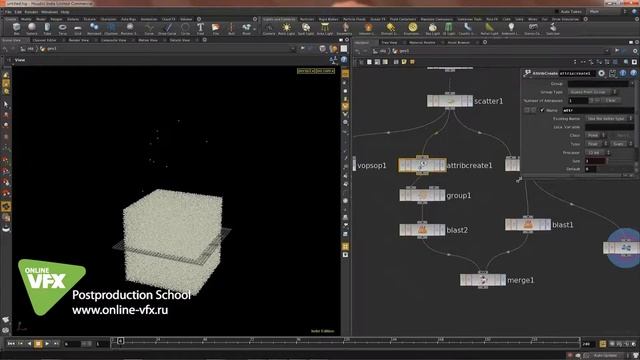This screenshot has width=640, height=360.
Task: Click the Group input field
Action: coord(598,84)
